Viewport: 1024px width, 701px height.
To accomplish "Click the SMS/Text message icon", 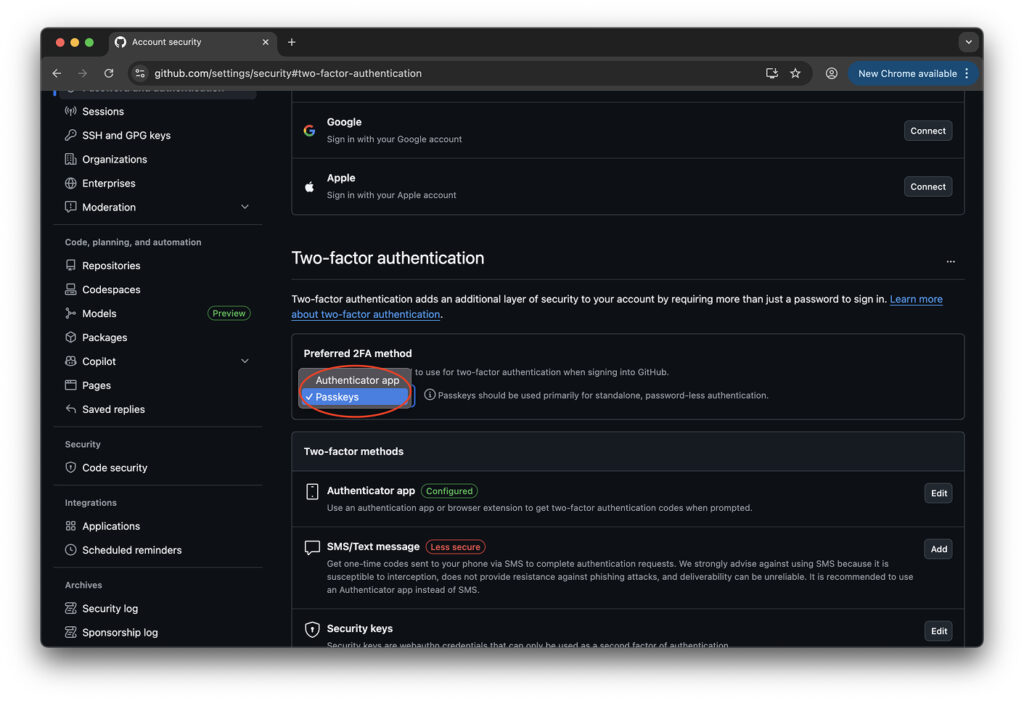I will click(x=312, y=547).
